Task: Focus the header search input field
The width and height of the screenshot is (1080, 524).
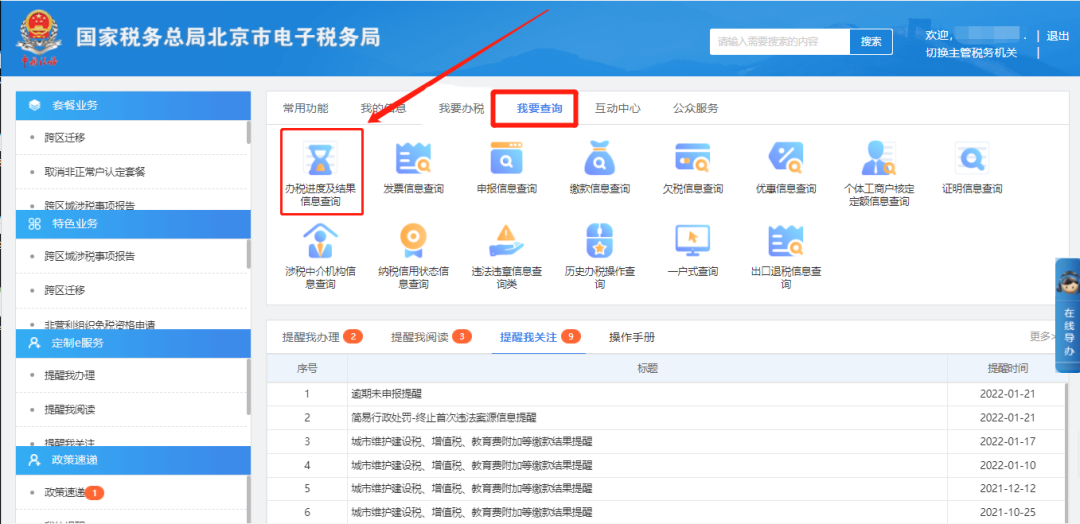Action: tap(780, 41)
